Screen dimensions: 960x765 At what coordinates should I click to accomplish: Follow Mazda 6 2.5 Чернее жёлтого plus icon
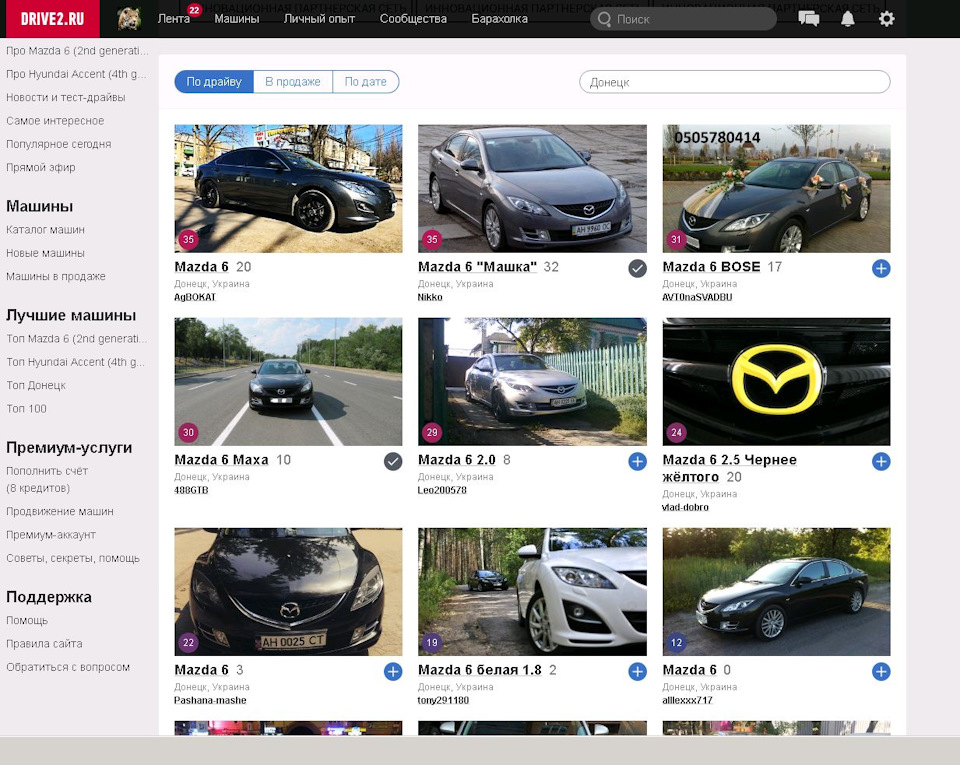pos(881,461)
